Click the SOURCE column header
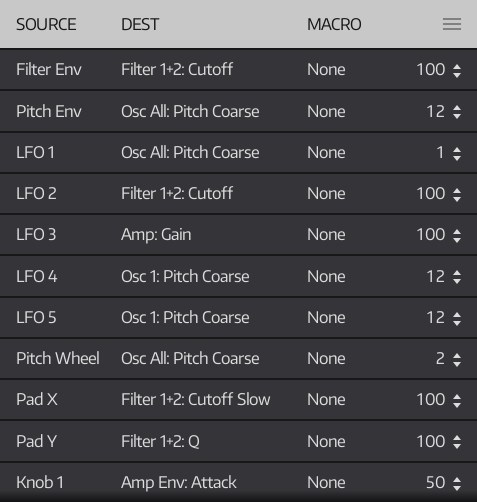Viewport: 477px width, 502px height. point(46,24)
